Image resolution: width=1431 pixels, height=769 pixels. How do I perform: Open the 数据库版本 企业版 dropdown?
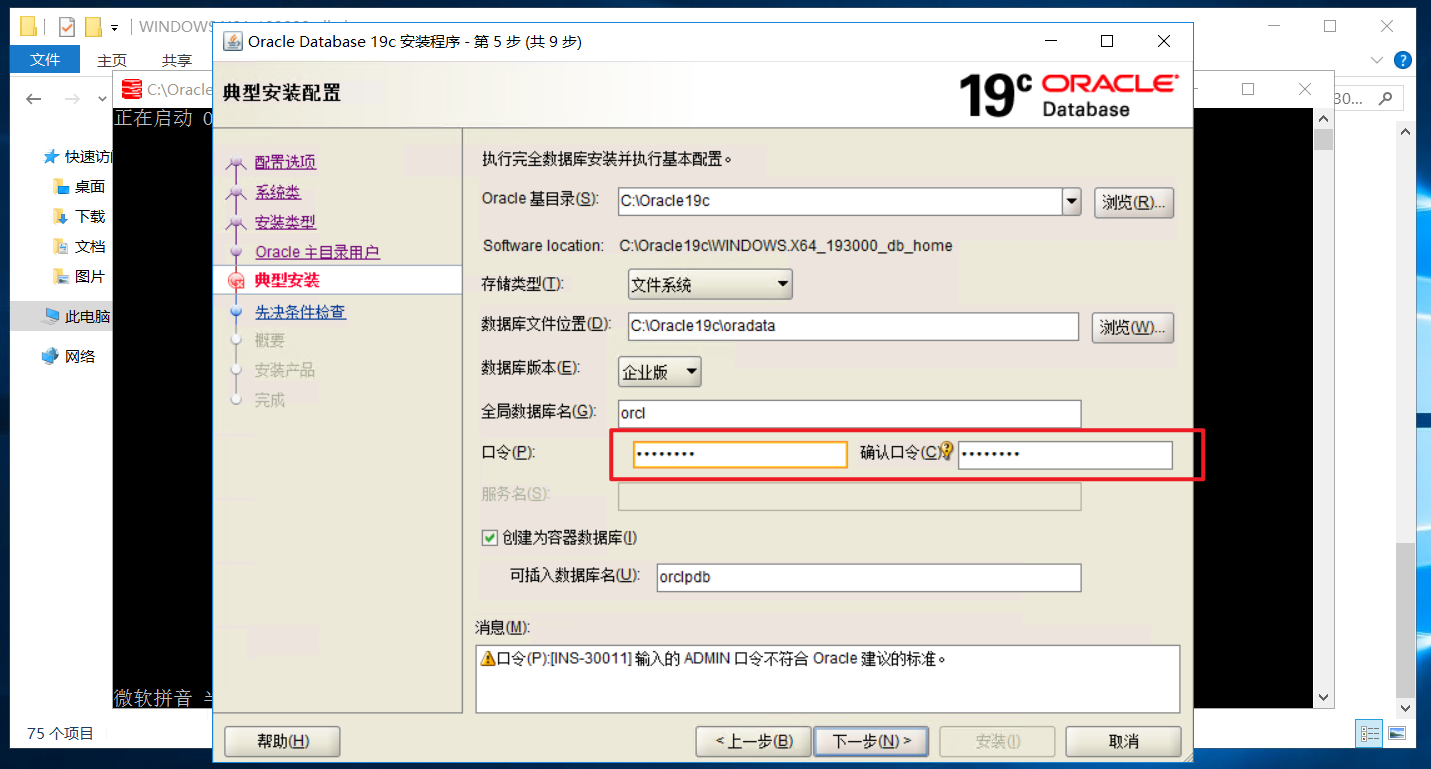(x=660, y=372)
